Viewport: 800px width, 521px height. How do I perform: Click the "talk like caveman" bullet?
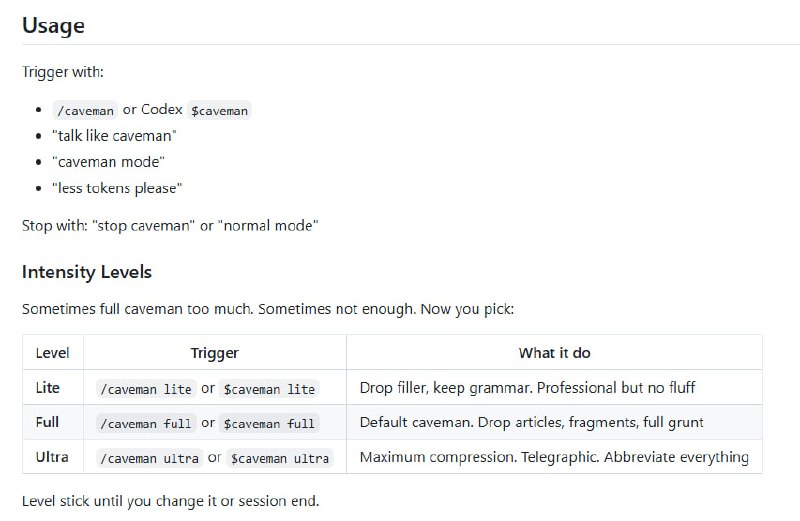(116, 136)
